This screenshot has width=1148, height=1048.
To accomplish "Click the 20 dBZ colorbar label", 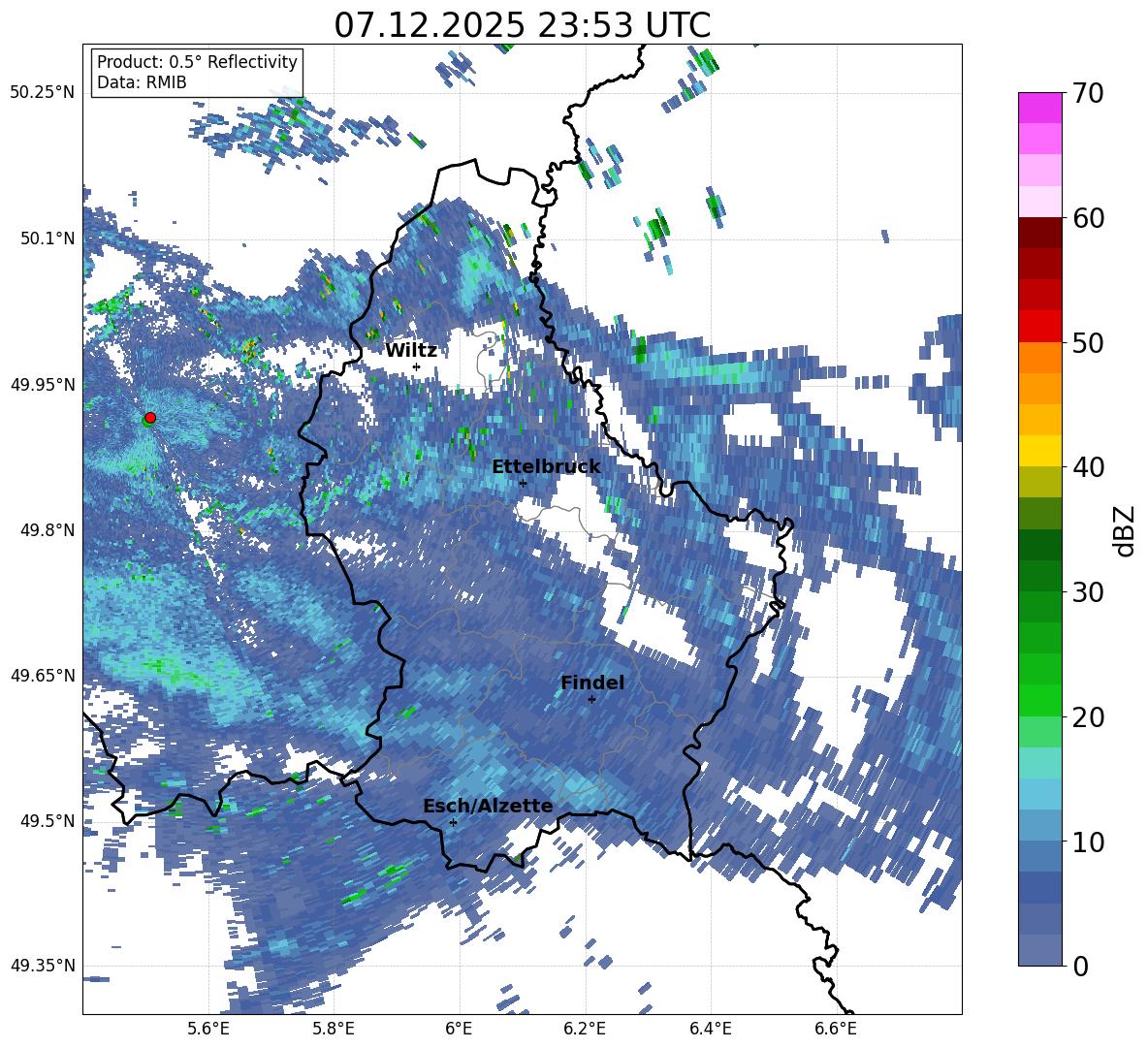I will [x=1088, y=717].
